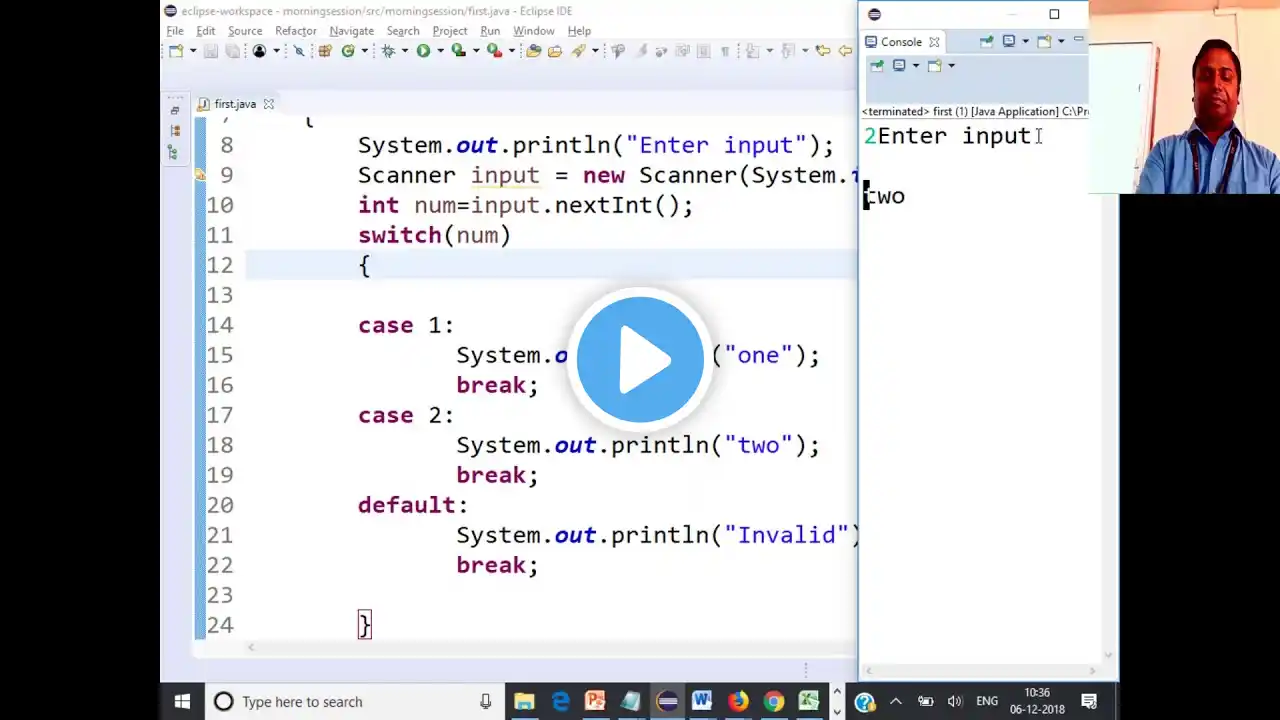Image resolution: width=1280 pixels, height=720 pixels.
Task: Open the File menu
Action: [175, 31]
